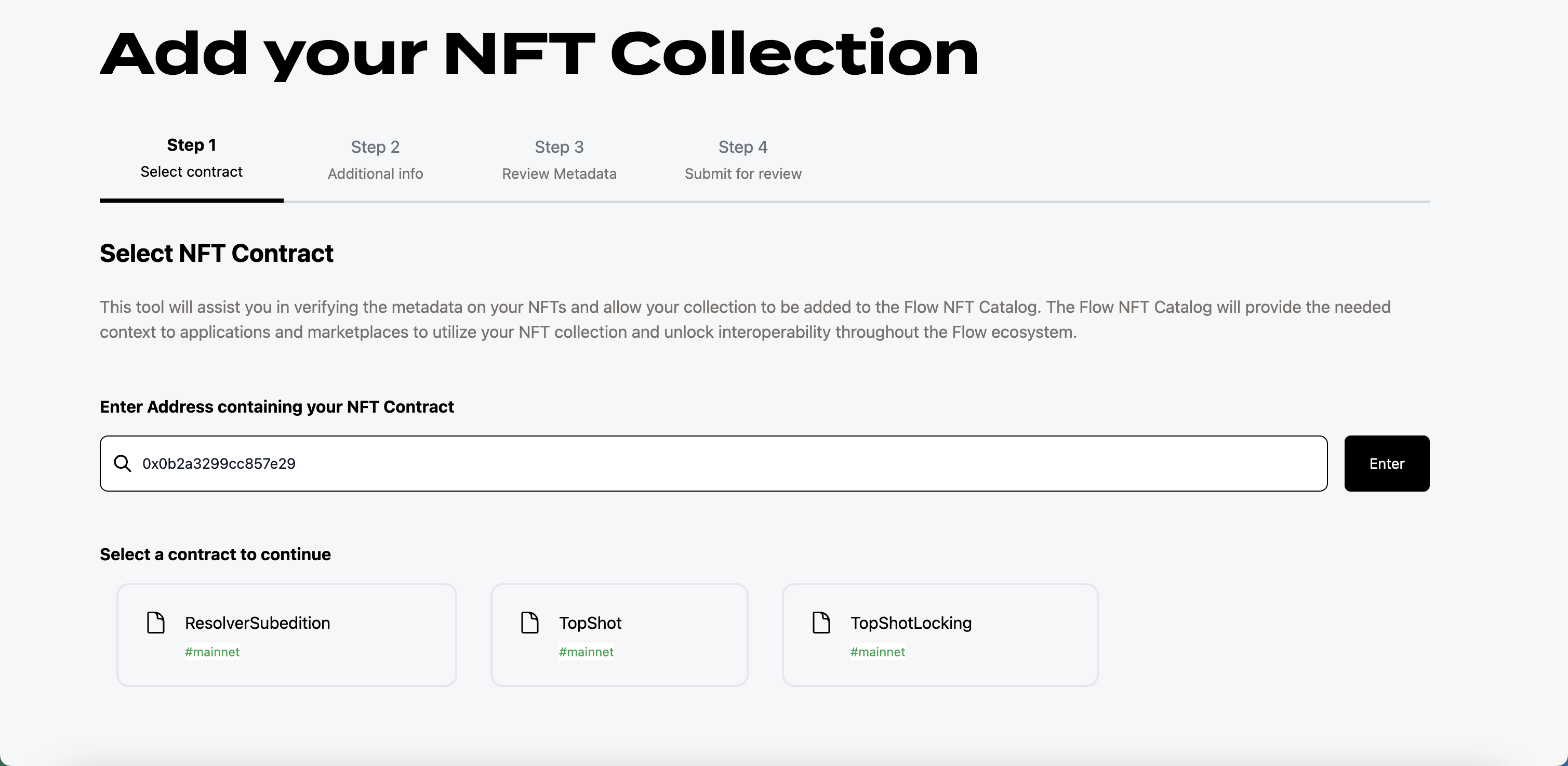Choose the ResolverSubedition contract card
This screenshot has height=766, width=1568.
(287, 635)
